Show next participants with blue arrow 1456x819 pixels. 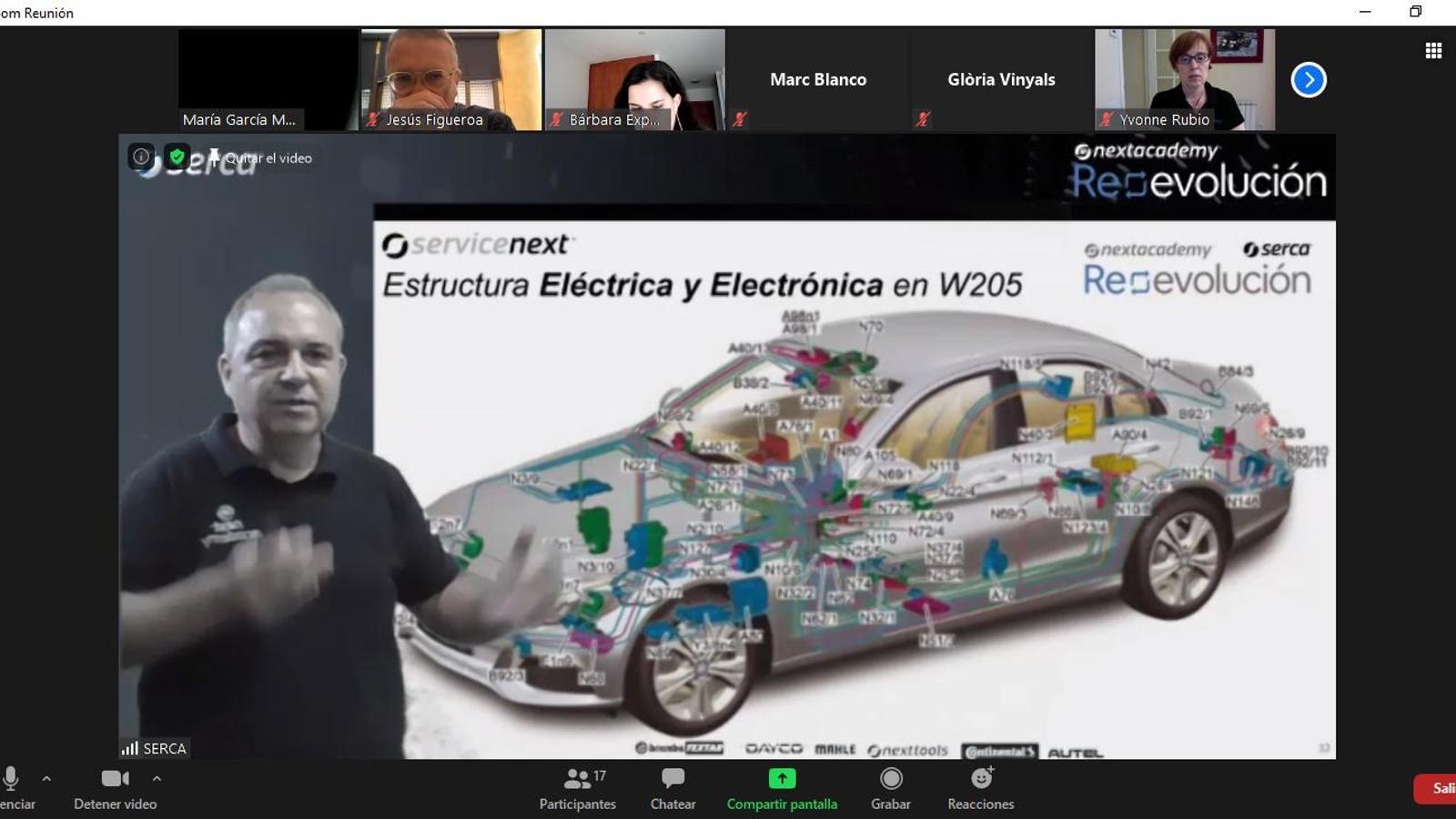1309,80
